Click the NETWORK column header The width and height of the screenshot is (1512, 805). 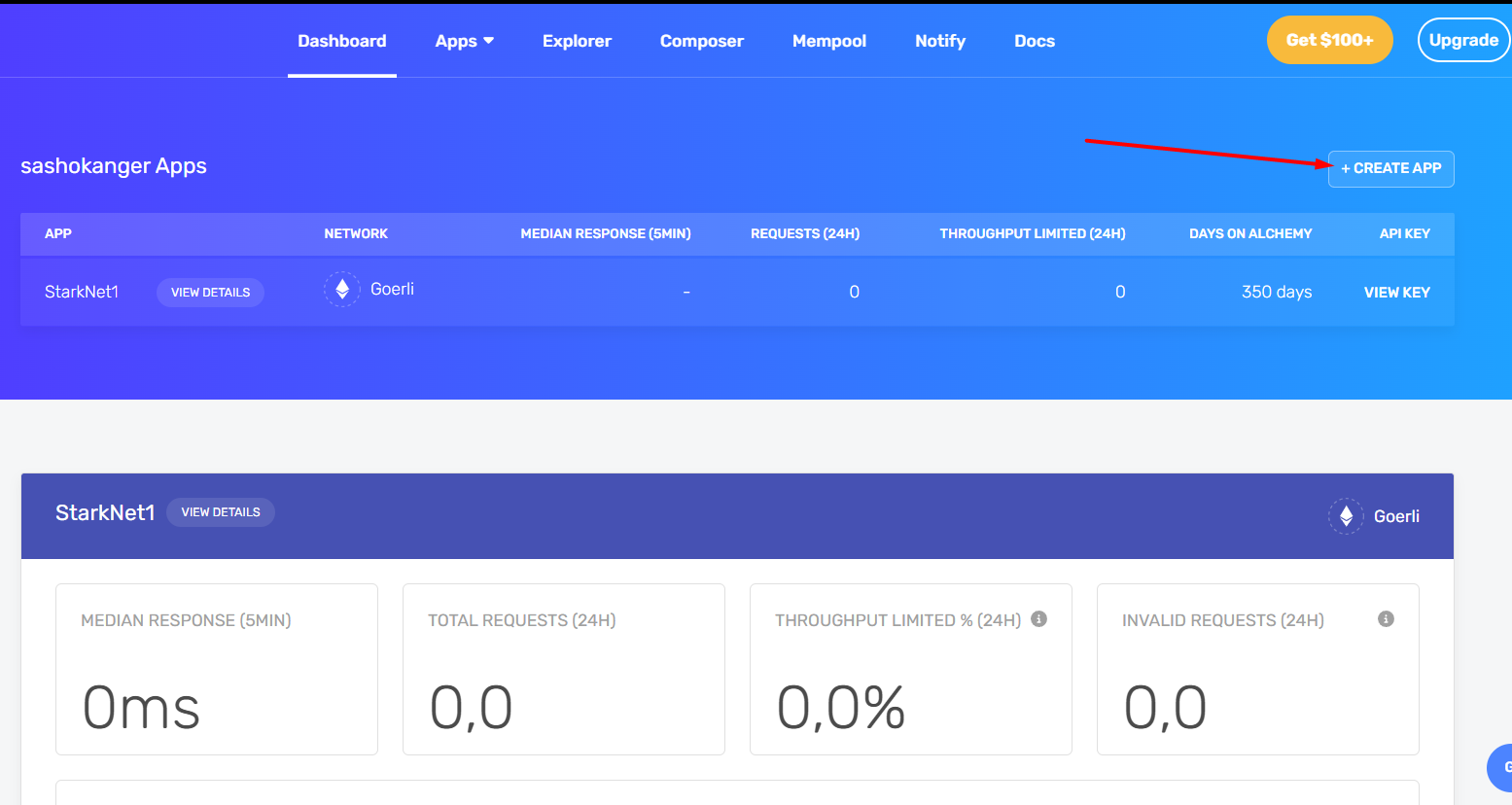pos(356,233)
